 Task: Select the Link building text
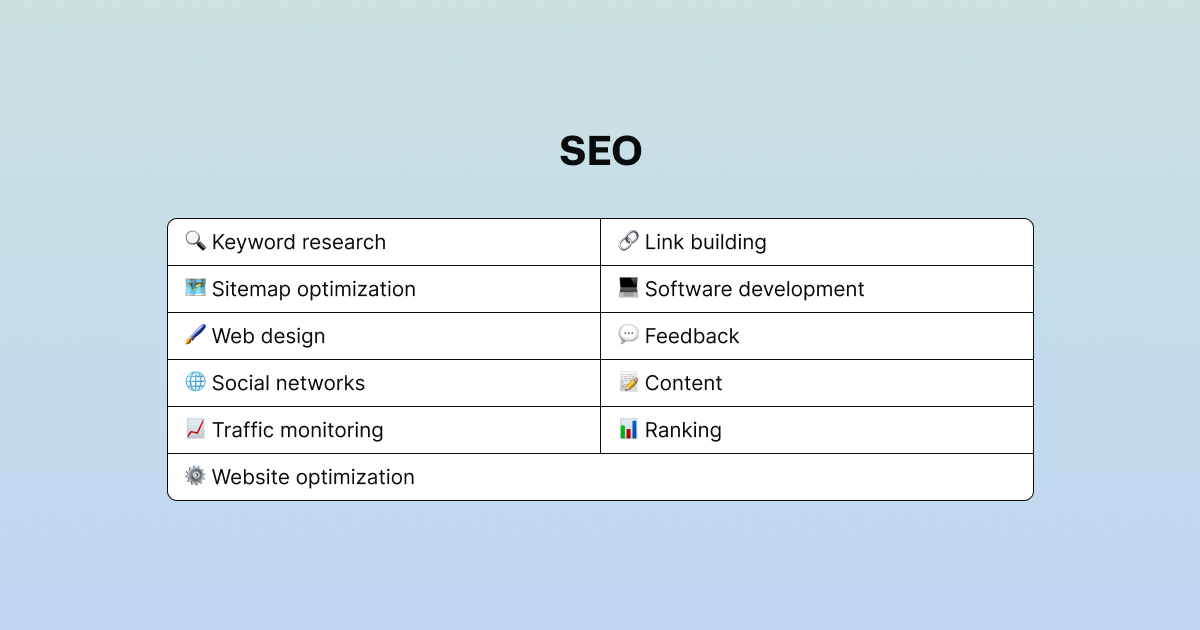tap(705, 242)
